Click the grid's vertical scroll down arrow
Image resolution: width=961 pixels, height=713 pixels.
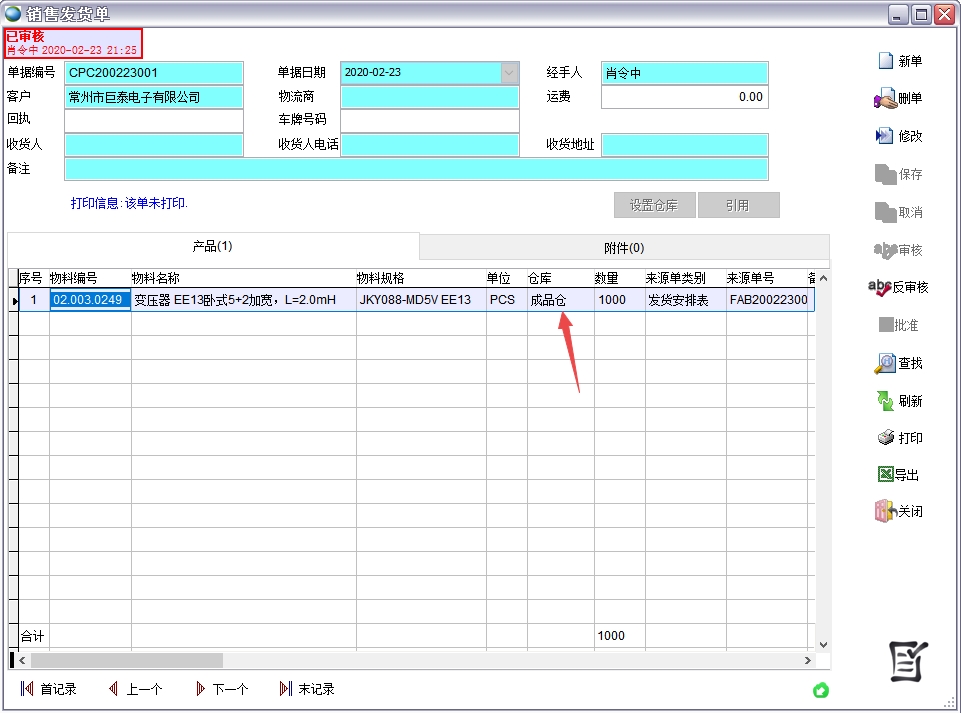(x=823, y=645)
